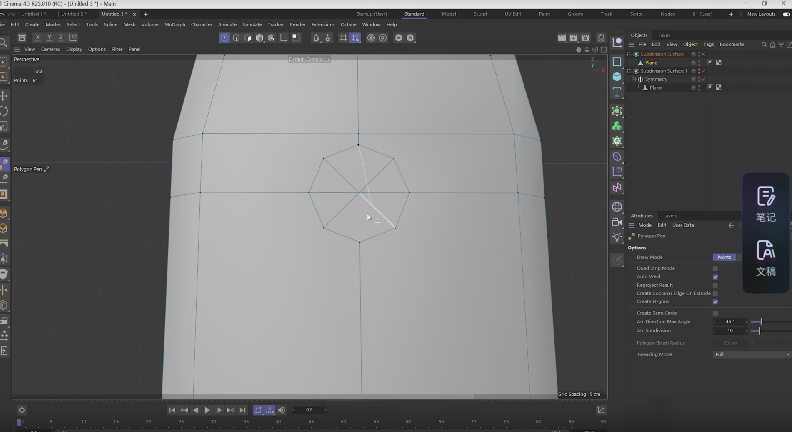The width and height of the screenshot is (792, 432).
Task: Toggle the Create N-gons checkbox
Action: 715,301
